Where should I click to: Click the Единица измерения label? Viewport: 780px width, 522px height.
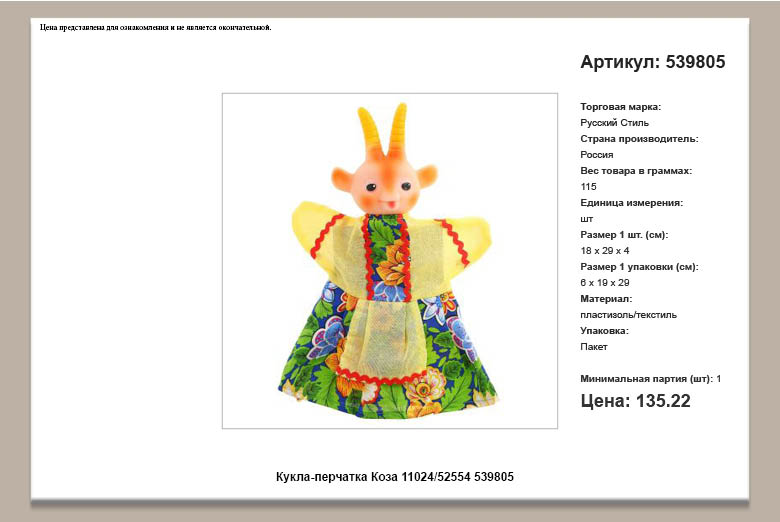(631, 203)
